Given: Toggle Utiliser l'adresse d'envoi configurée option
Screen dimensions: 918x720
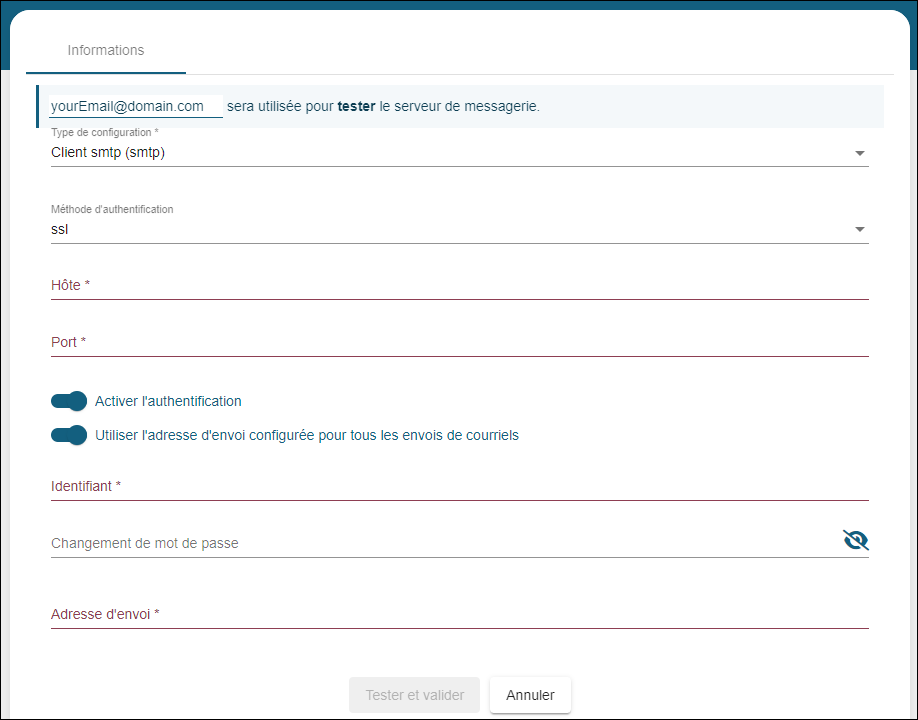Looking at the screenshot, I should point(68,435).
